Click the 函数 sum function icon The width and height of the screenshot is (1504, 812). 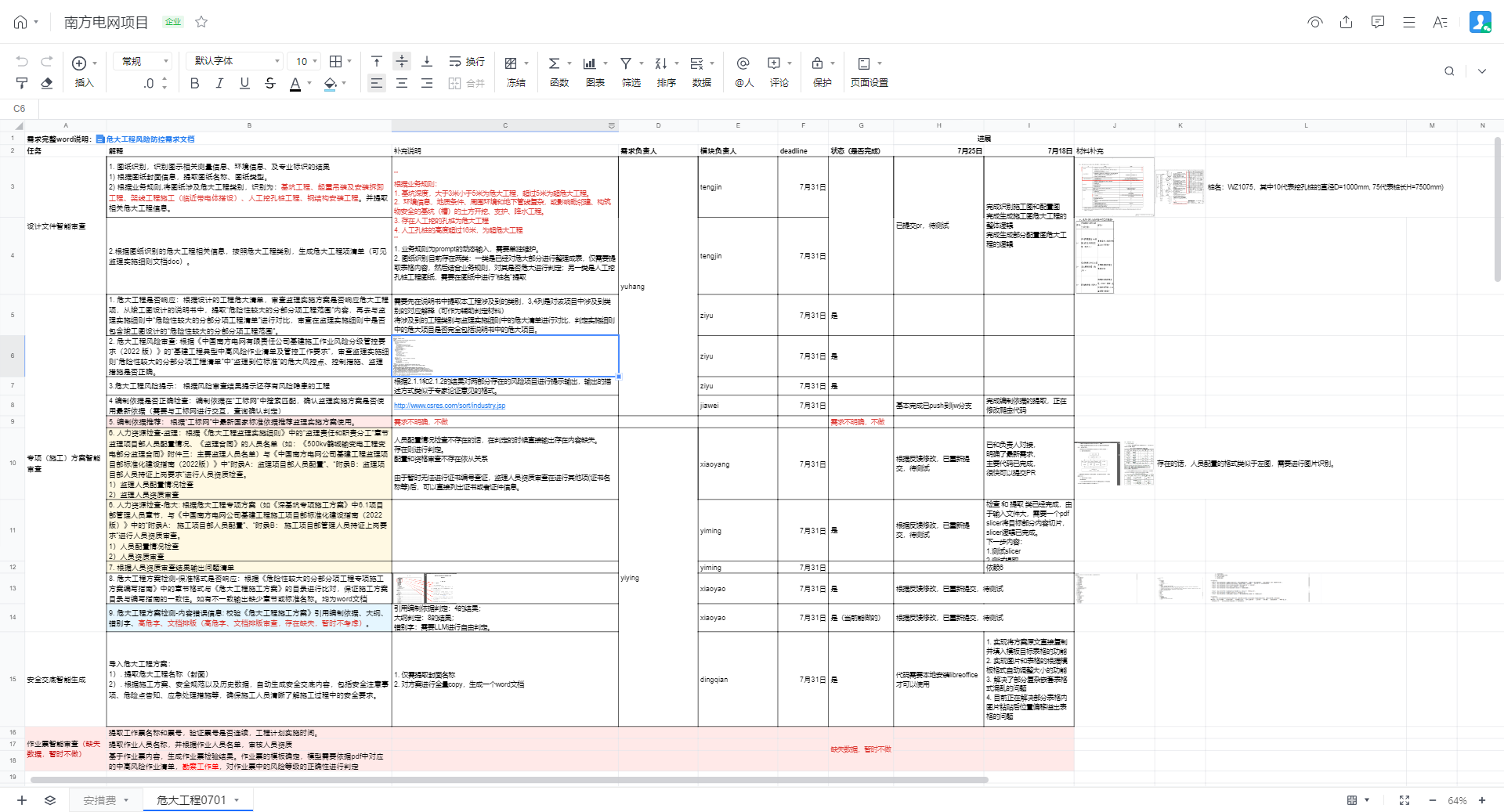(554, 63)
